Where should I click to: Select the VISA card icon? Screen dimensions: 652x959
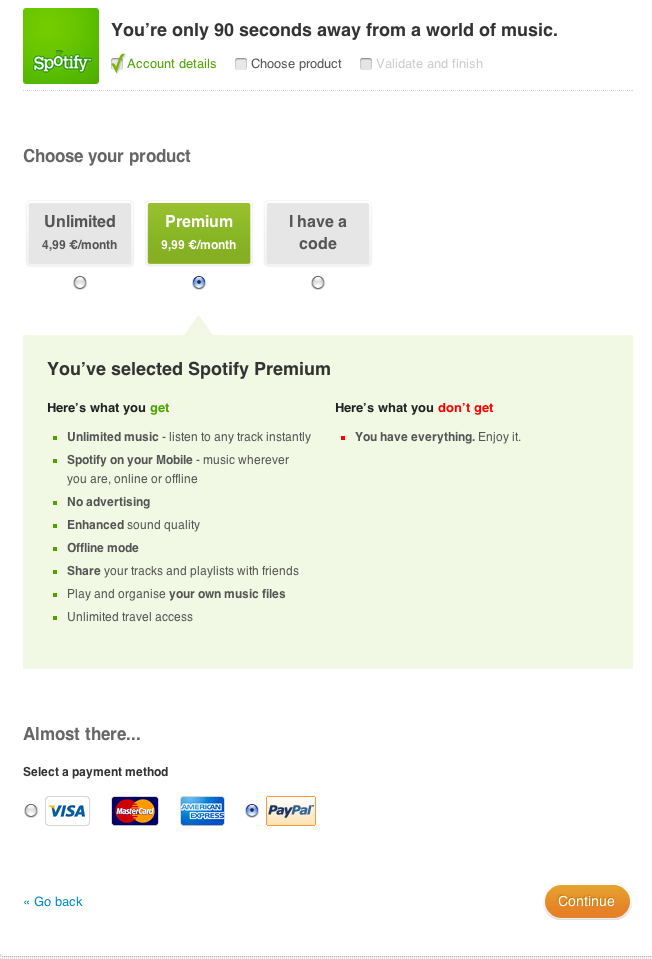[x=67, y=811]
